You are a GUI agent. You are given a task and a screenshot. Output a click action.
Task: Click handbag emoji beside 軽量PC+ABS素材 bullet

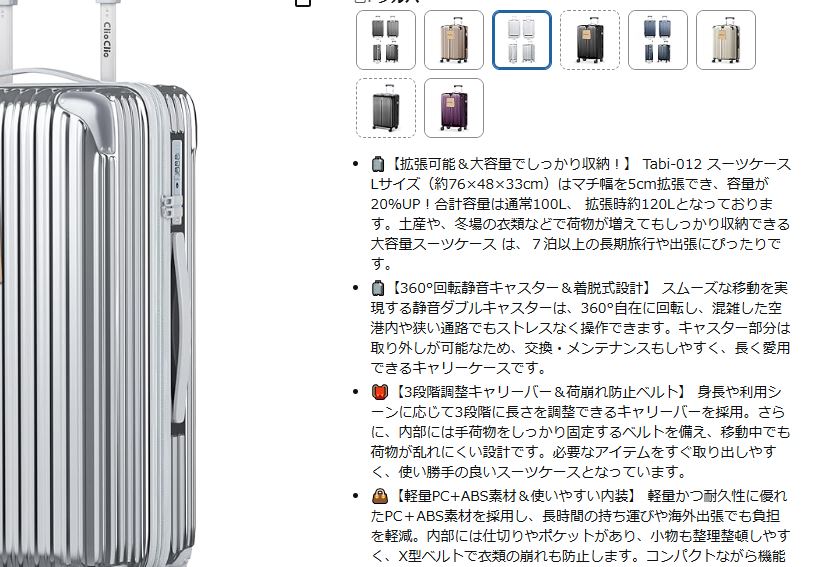tap(379, 496)
